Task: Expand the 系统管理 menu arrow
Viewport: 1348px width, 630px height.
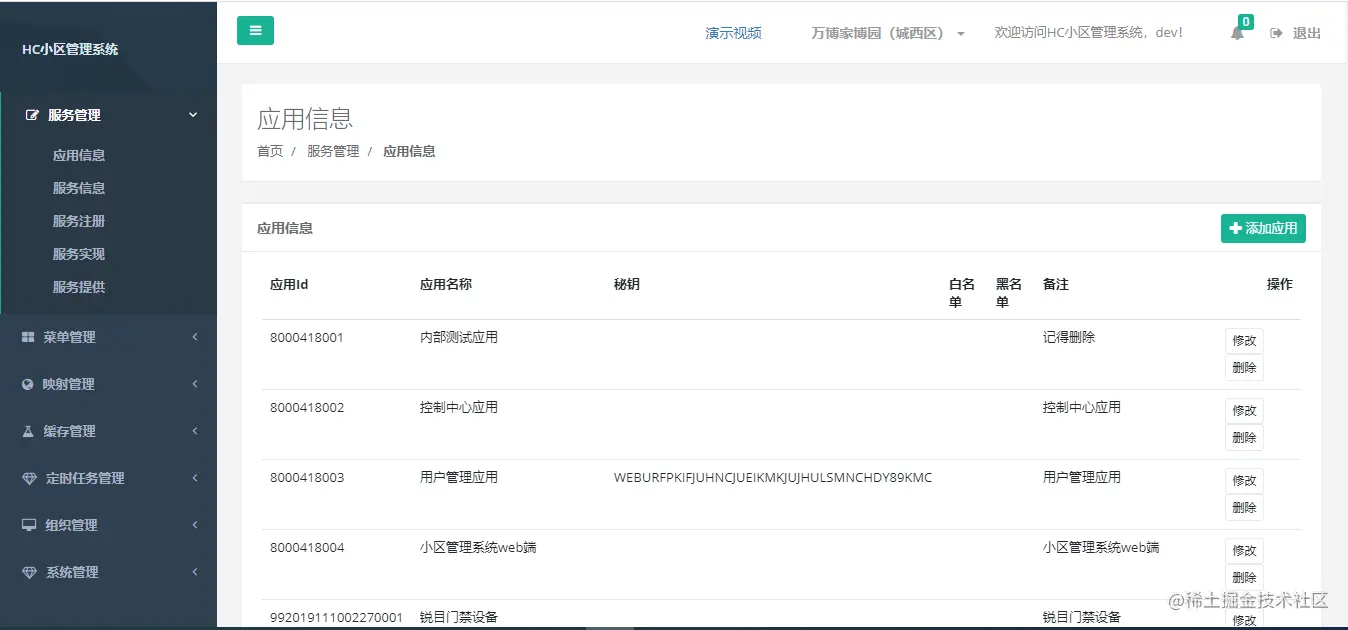Action: 195,572
